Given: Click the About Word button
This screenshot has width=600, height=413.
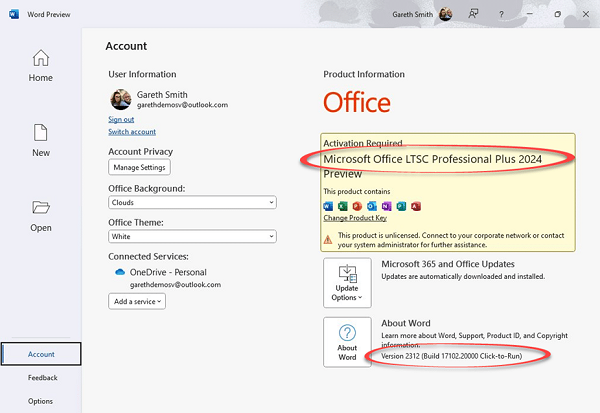Looking at the screenshot, I should click(347, 342).
